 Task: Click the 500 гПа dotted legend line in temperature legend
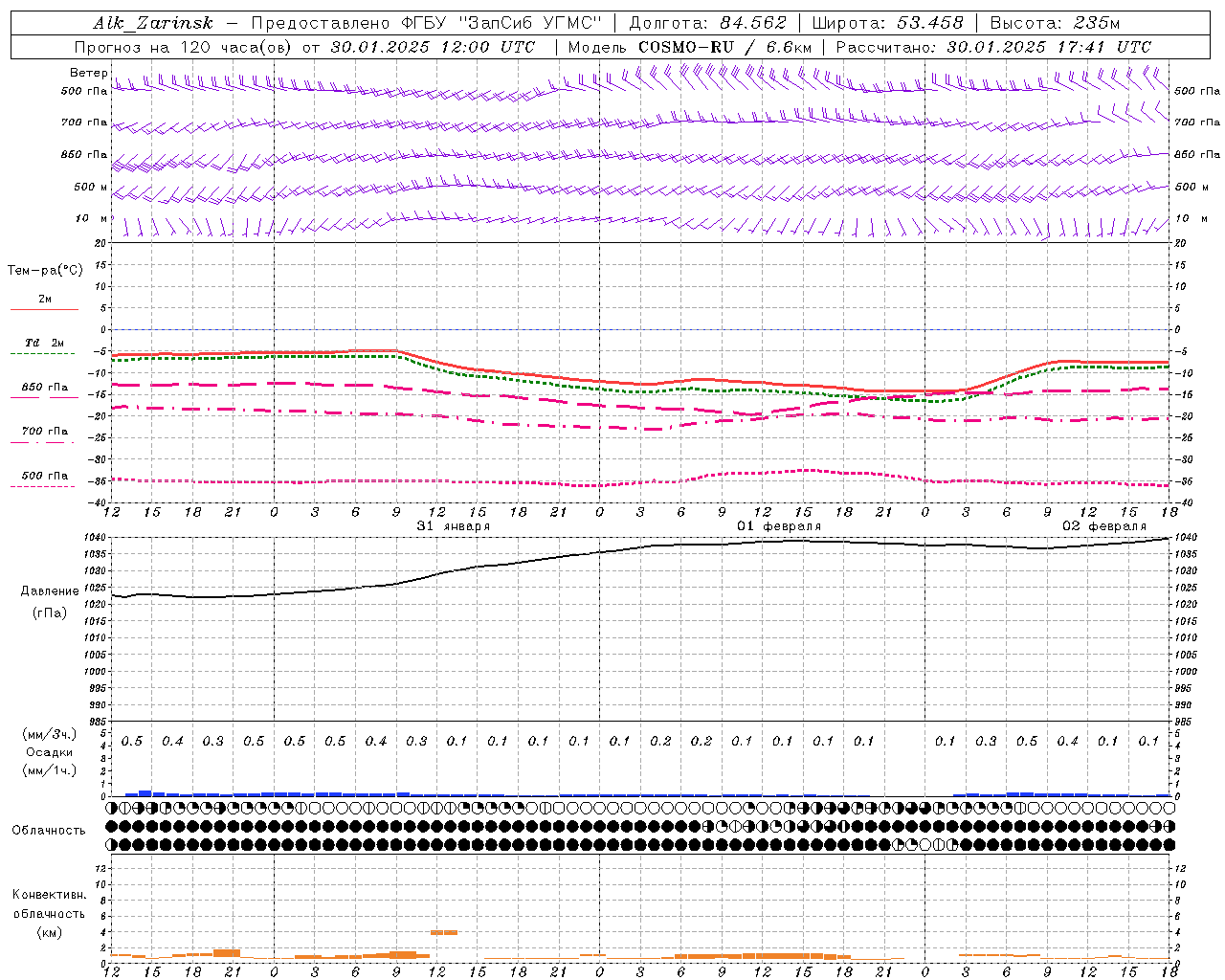coord(42,487)
